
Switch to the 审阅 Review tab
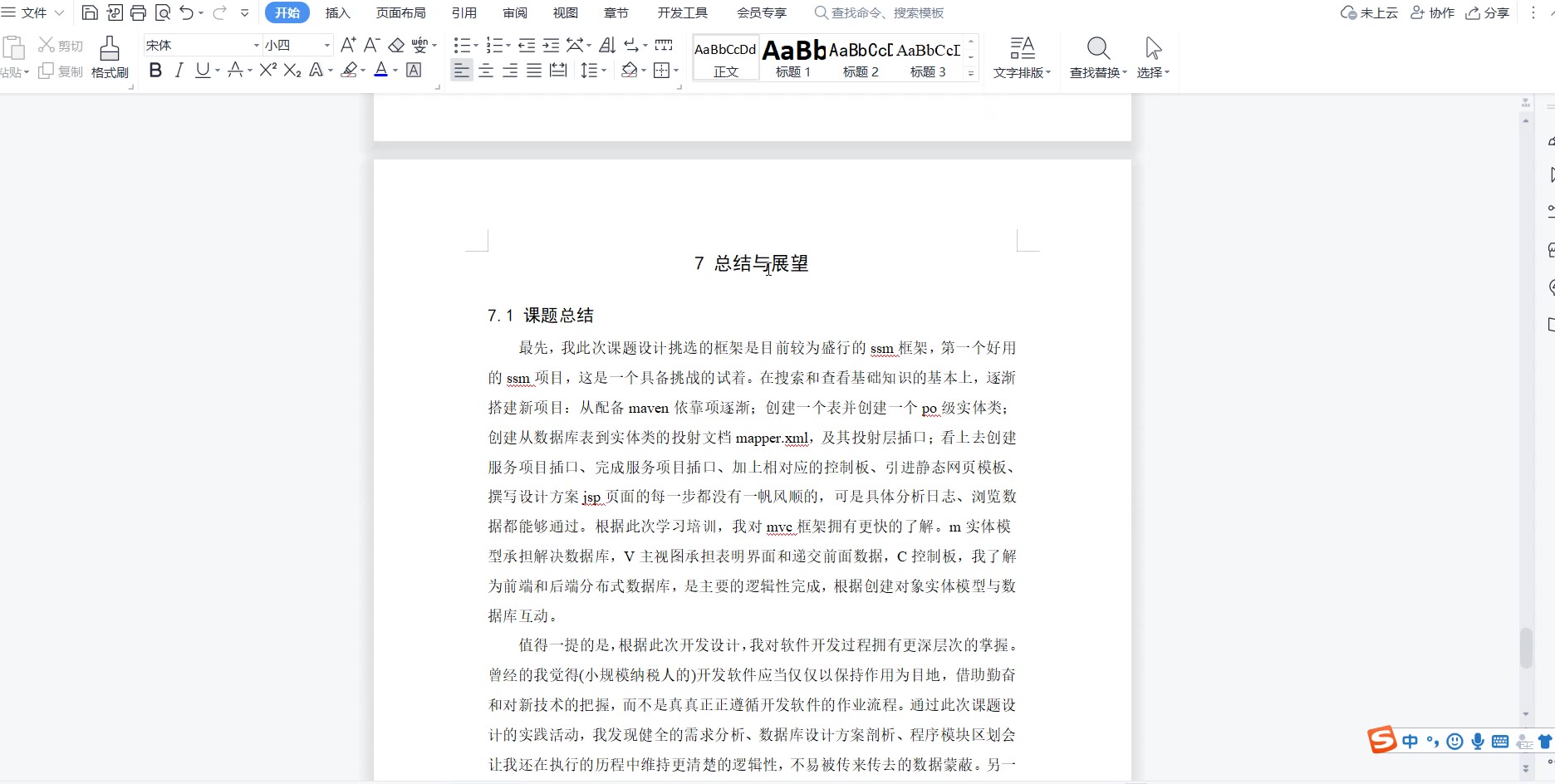[515, 12]
